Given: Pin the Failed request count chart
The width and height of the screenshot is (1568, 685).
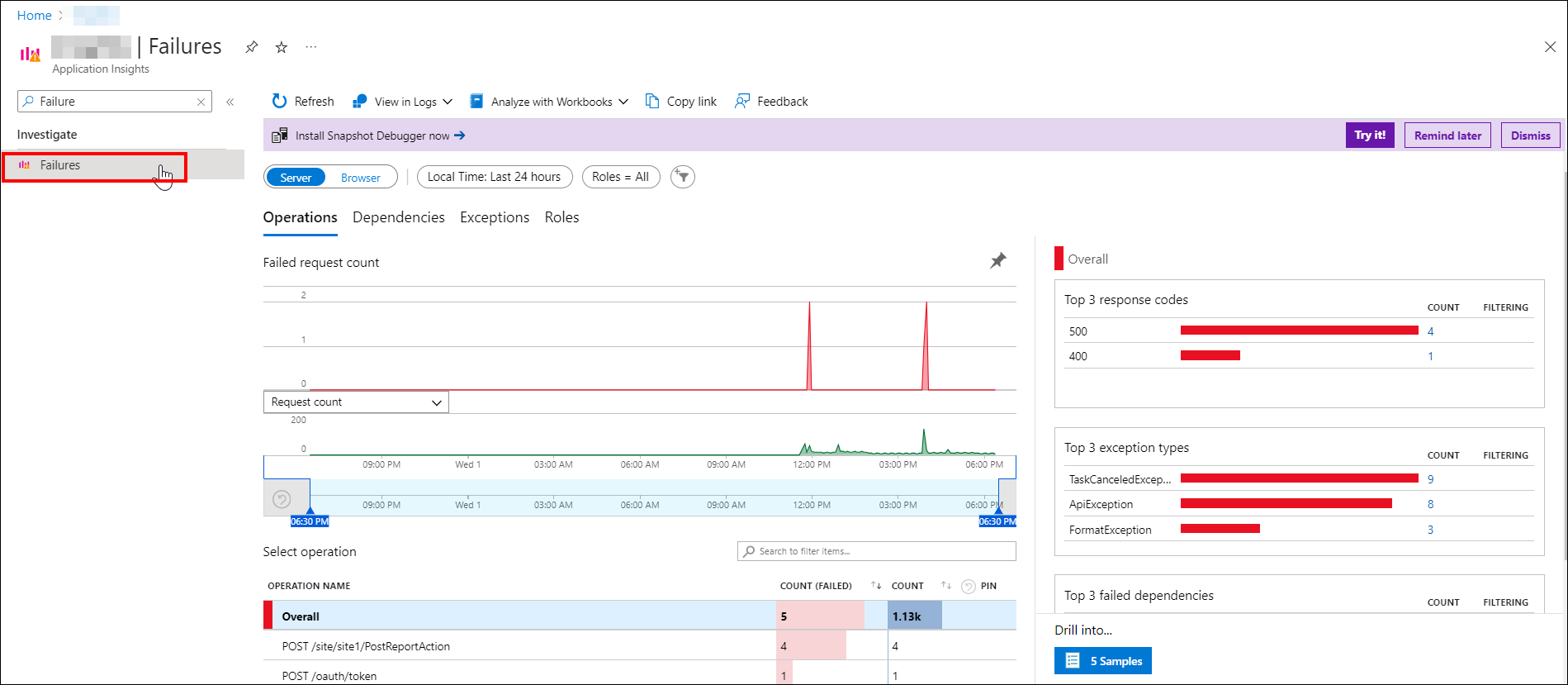Looking at the screenshot, I should coord(998,261).
